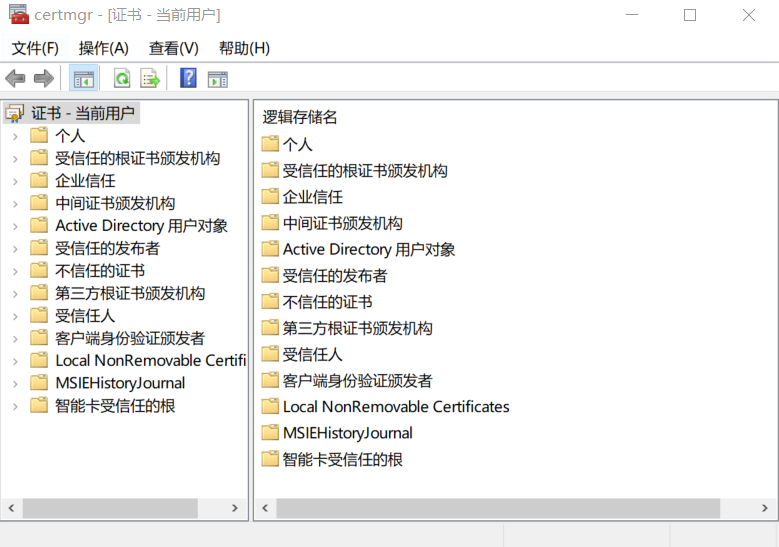This screenshot has width=779, height=547.
Task: Select 中间证书颁发机构 in the left tree
Action: coord(115,203)
